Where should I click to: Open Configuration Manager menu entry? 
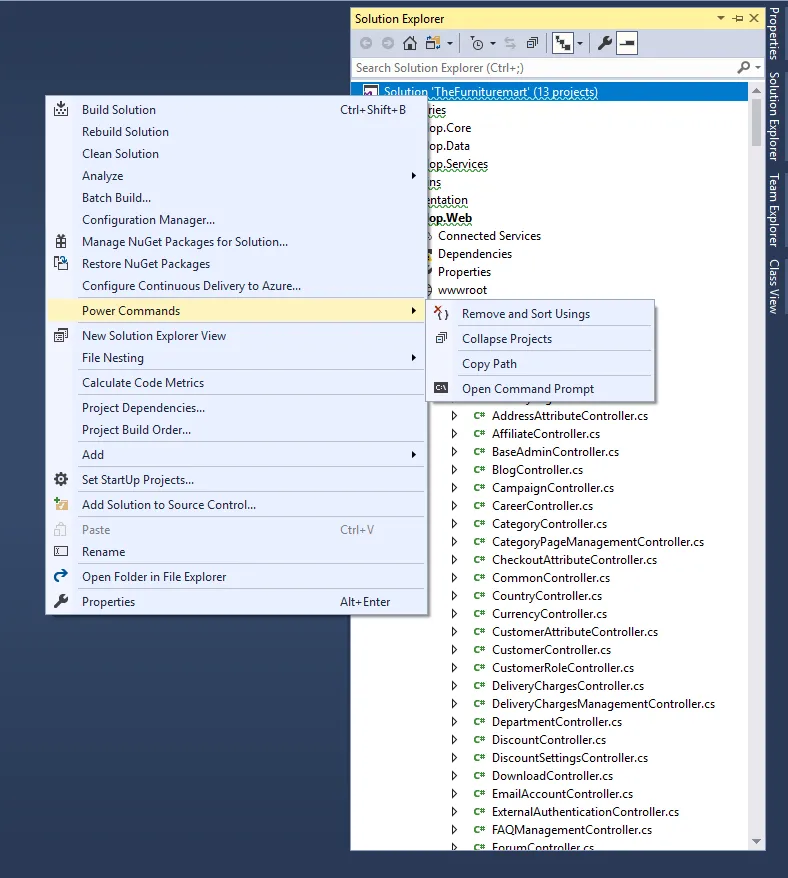point(237,220)
